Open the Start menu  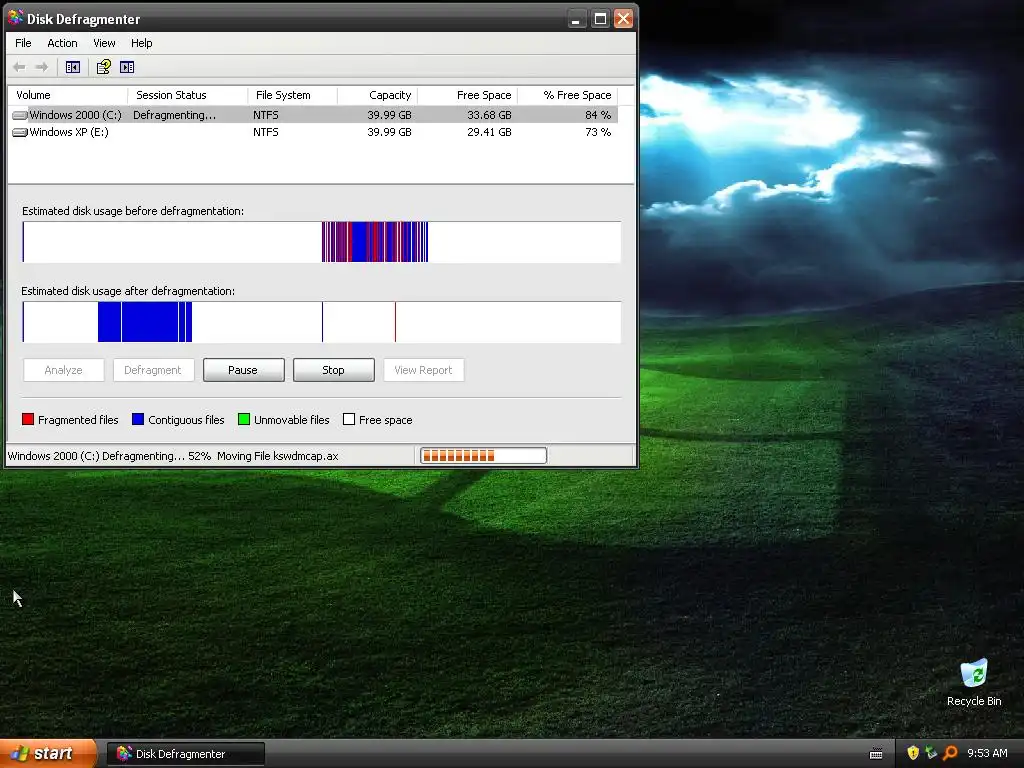pos(48,753)
